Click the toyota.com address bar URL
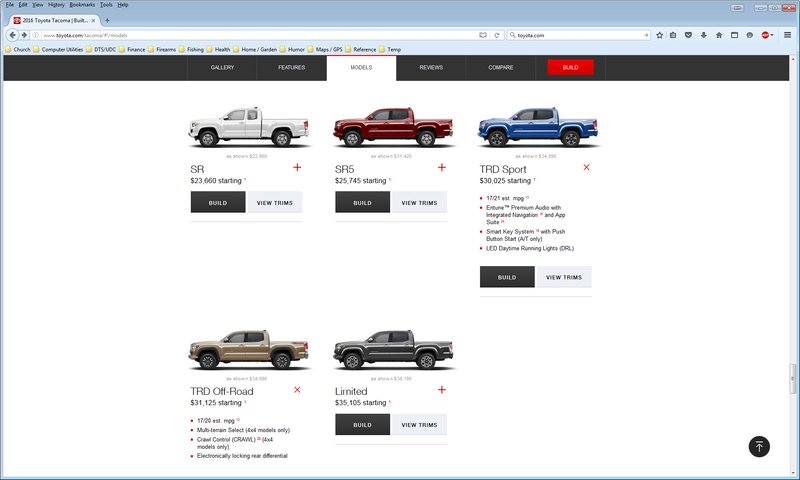 (x=85, y=35)
